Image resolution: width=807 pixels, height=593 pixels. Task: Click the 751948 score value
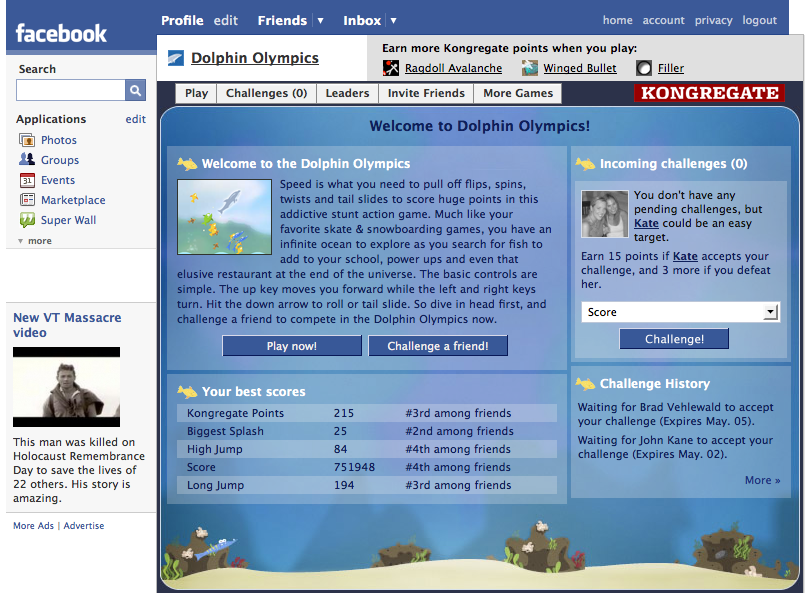[354, 467]
